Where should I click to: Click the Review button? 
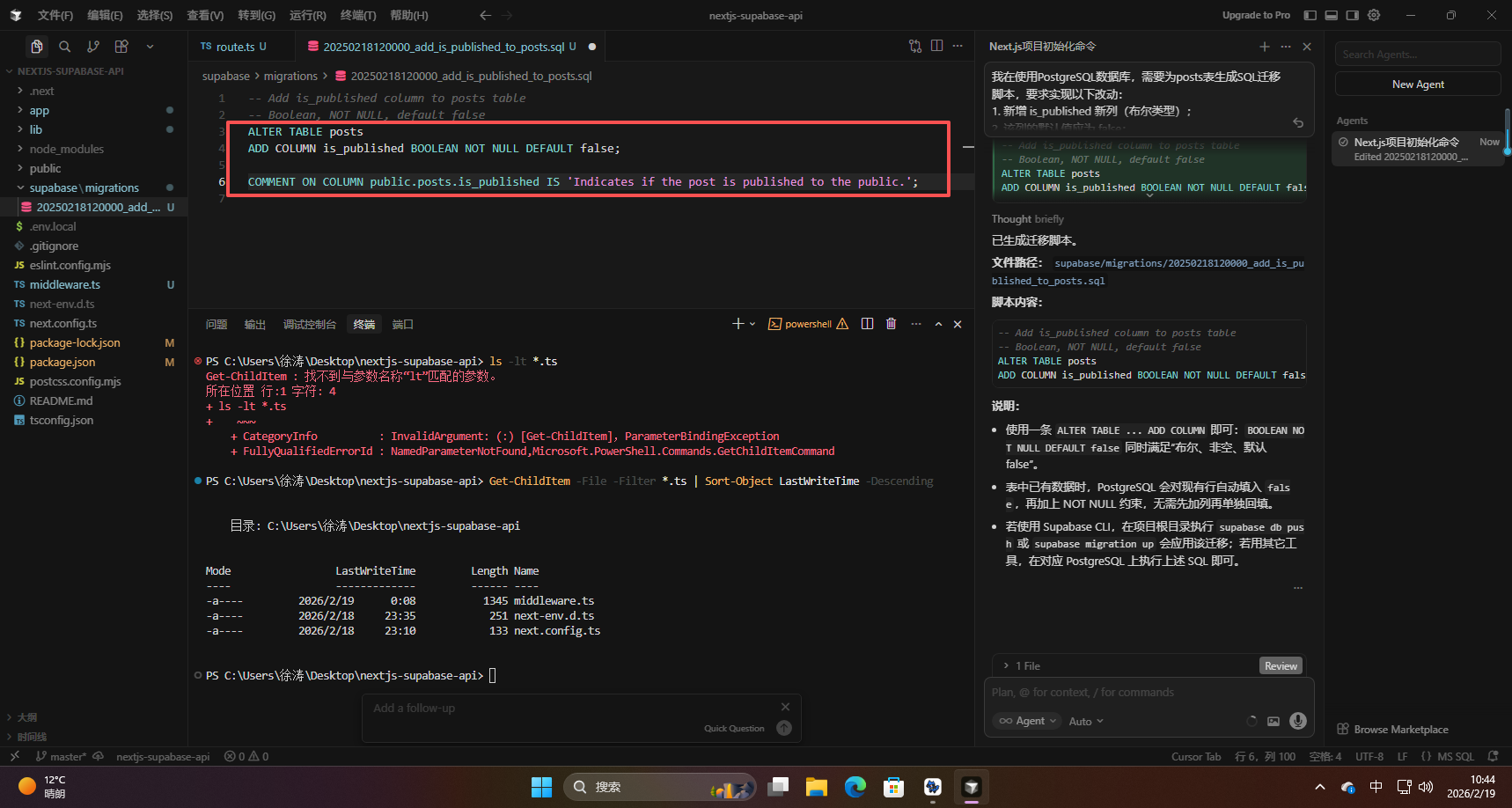(1281, 665)
